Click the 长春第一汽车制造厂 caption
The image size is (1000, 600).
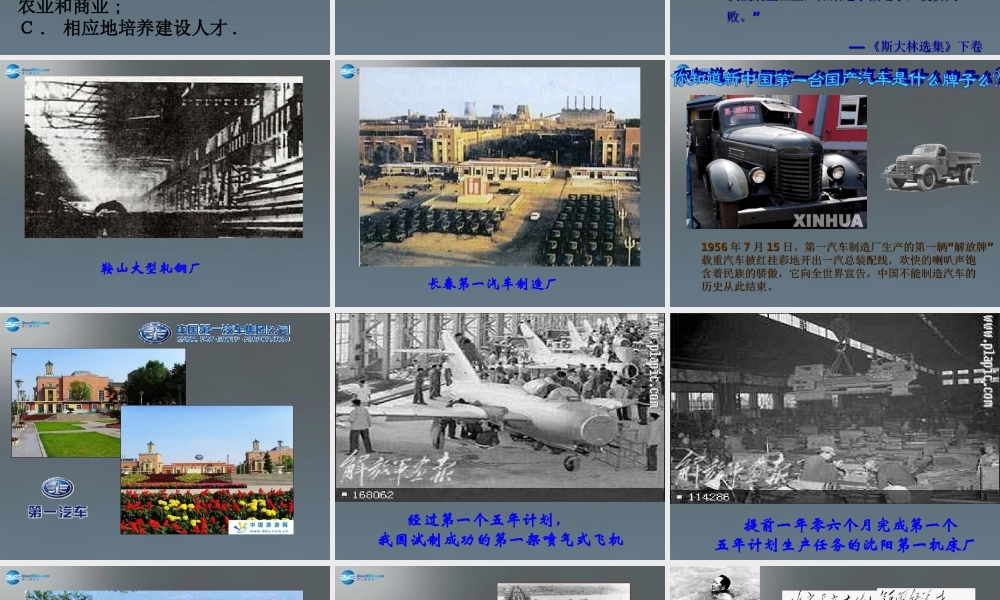492,283
